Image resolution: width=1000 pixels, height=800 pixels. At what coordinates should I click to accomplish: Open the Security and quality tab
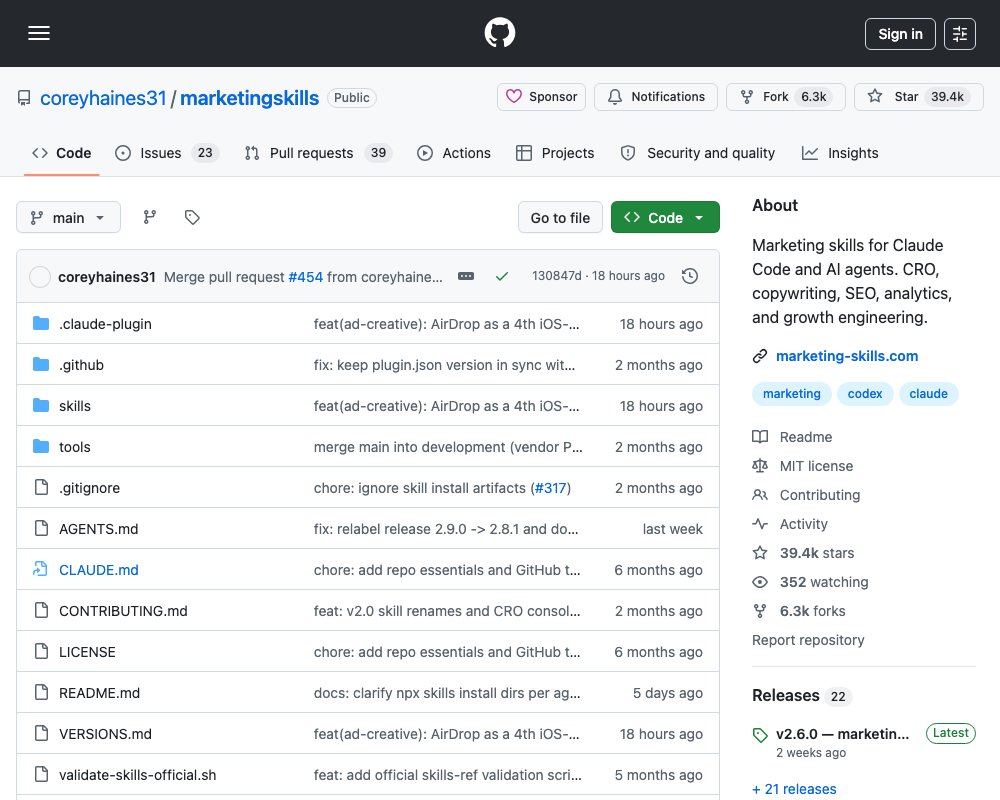698,153
